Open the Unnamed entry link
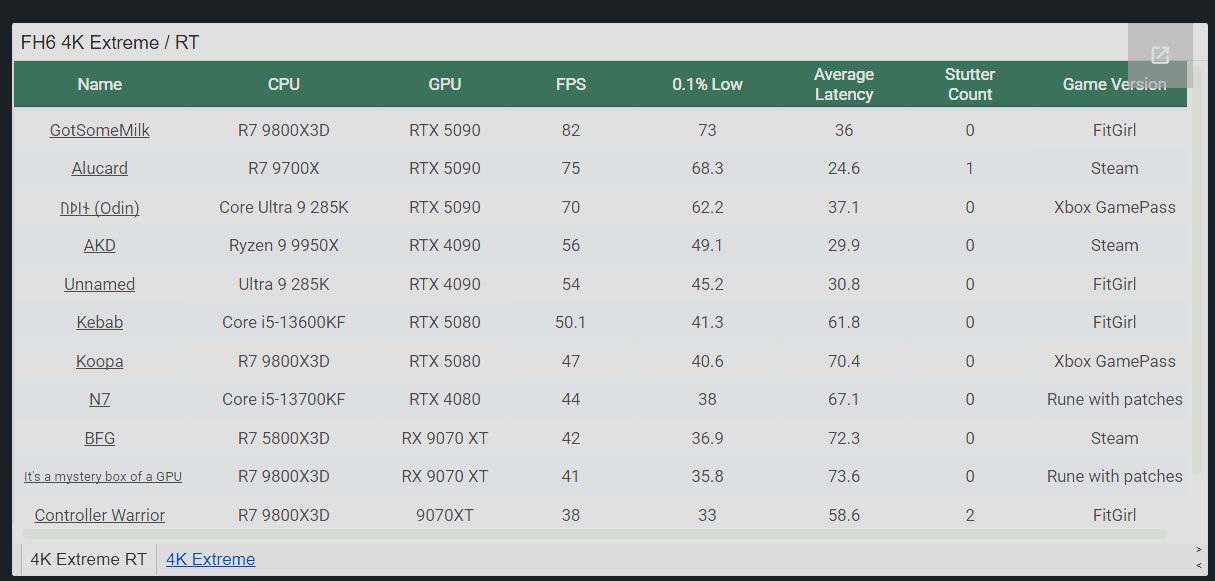The width and height of the screenshot is (1215, 581). click(x=100, y=284)
